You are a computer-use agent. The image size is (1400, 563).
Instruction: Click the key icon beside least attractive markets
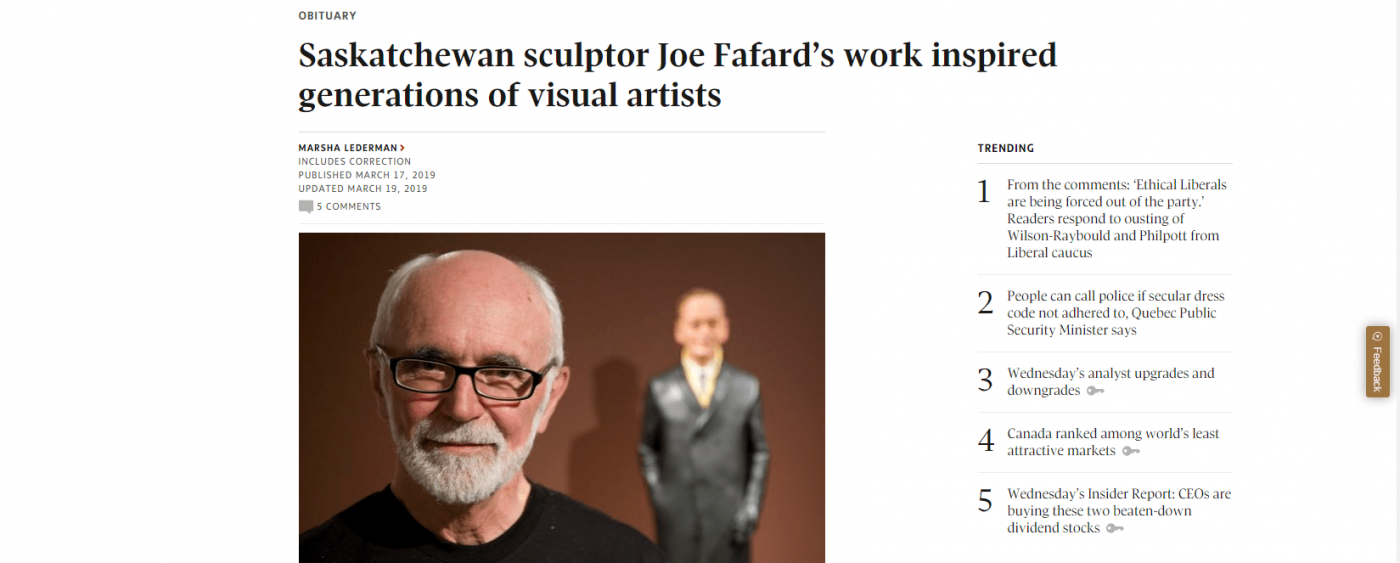coord(1131,451)
